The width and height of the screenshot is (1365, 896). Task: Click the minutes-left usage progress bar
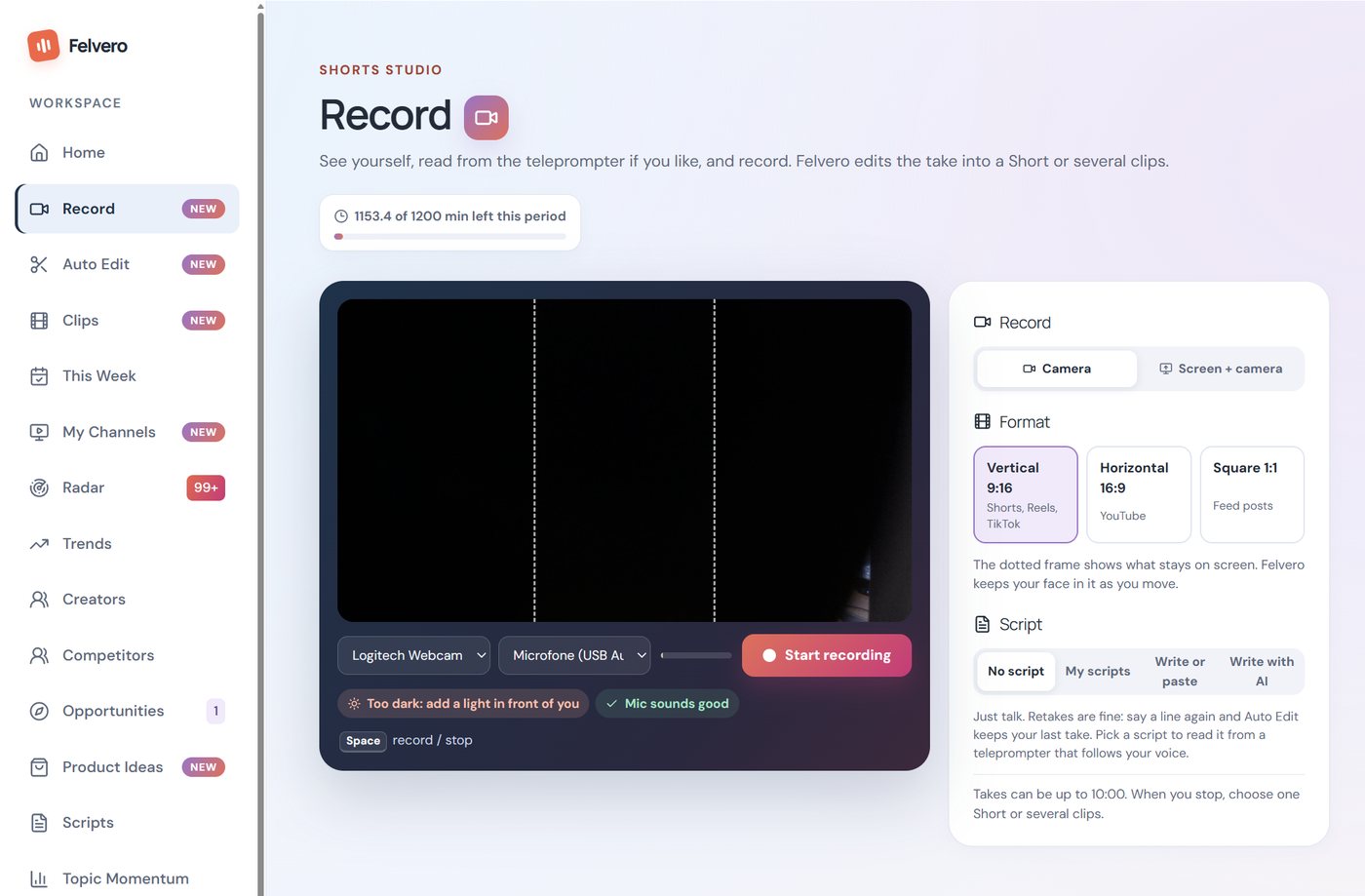point(449,236)
